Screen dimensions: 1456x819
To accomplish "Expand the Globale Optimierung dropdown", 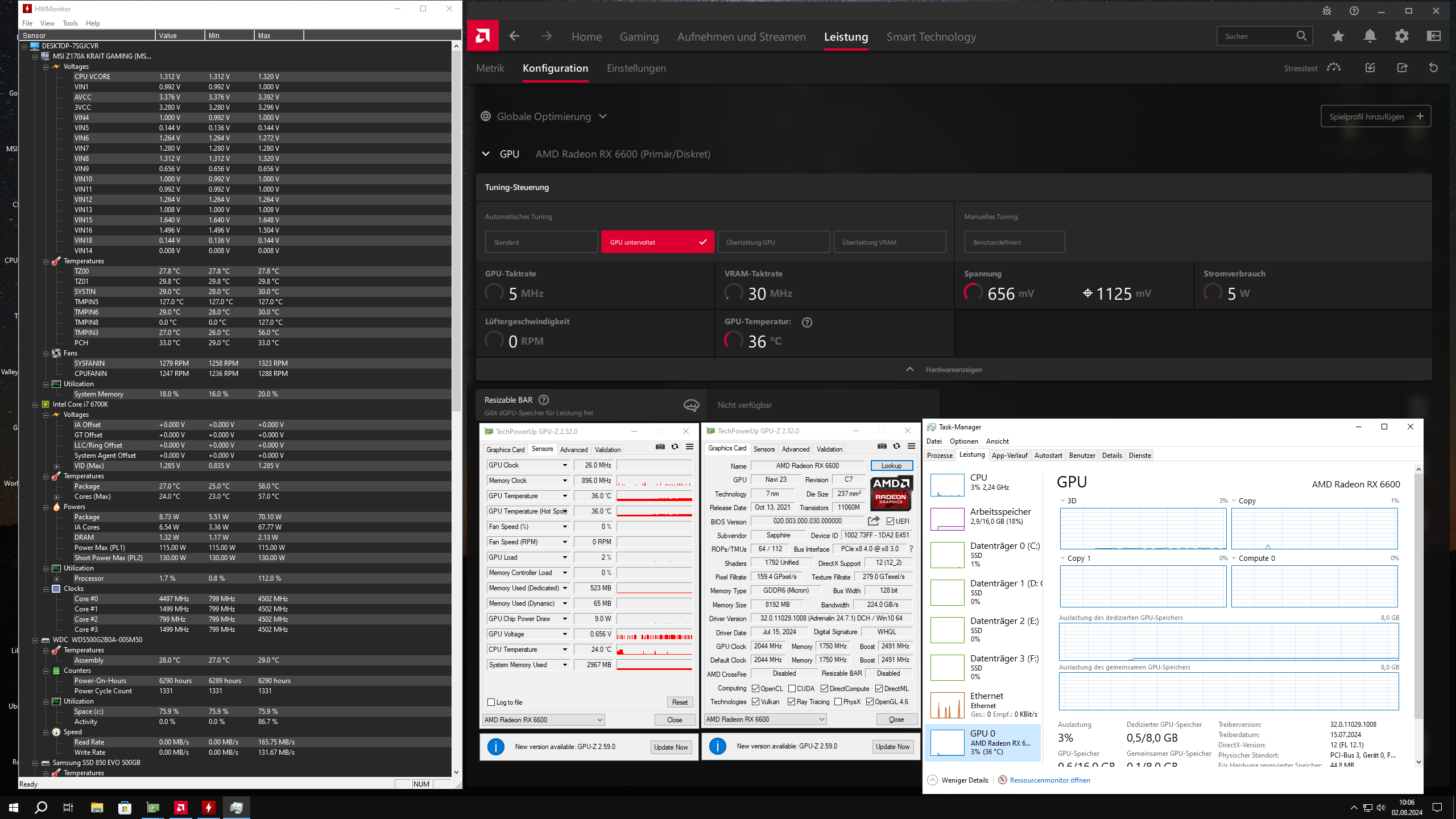I will [603, 117].
